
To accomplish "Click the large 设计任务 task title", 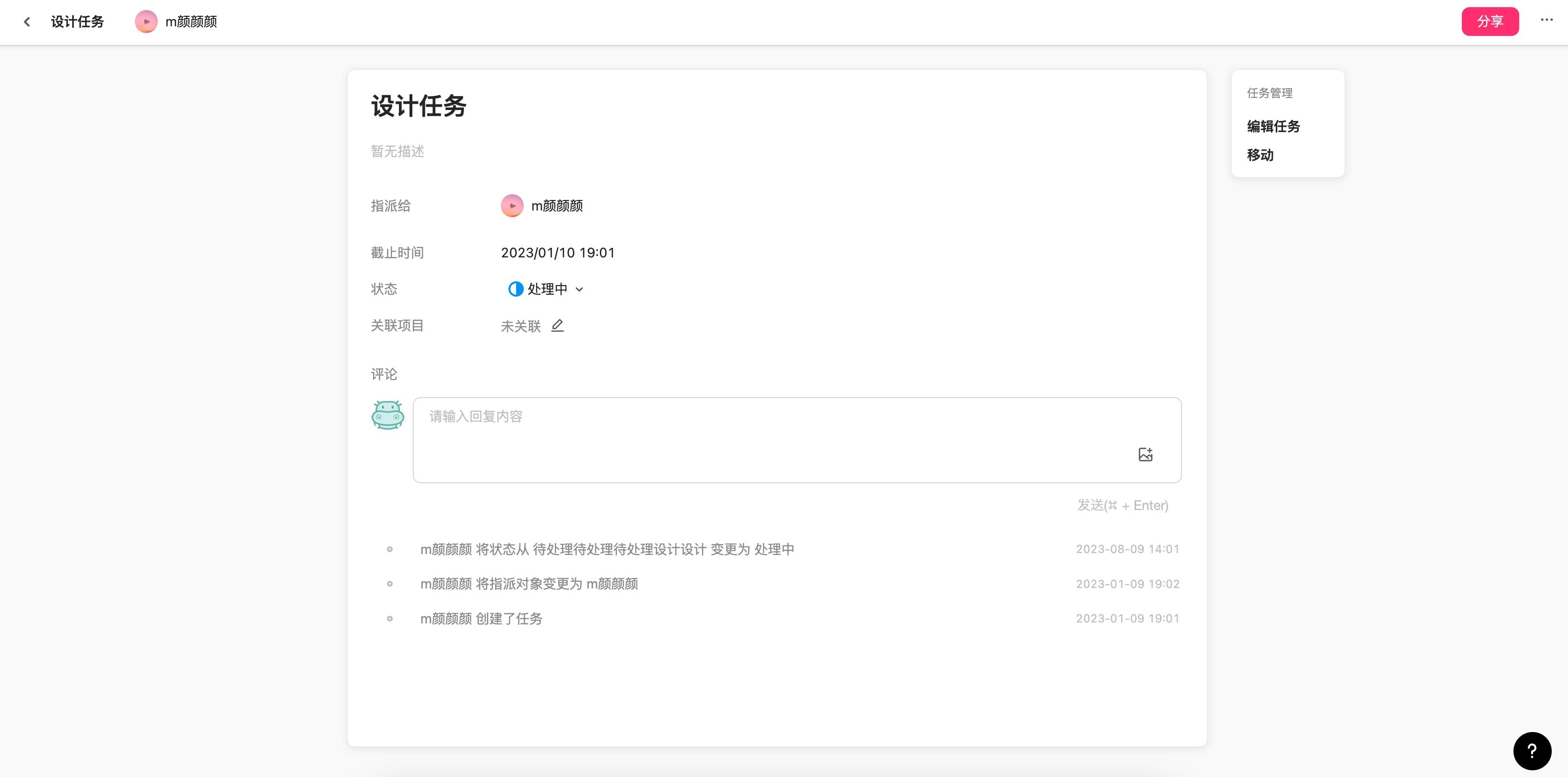I will (x=419, y=106).
